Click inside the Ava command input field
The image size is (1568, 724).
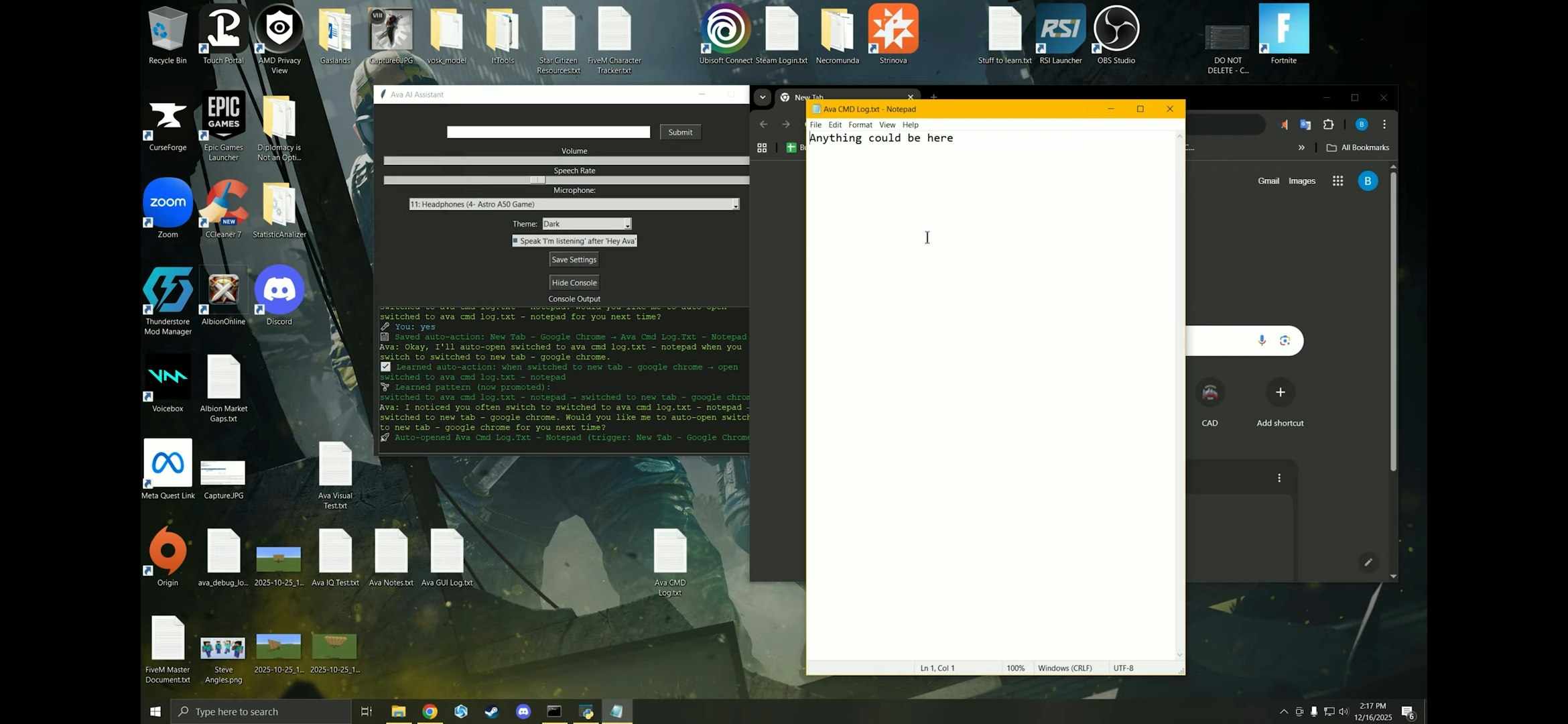point(548,132)
